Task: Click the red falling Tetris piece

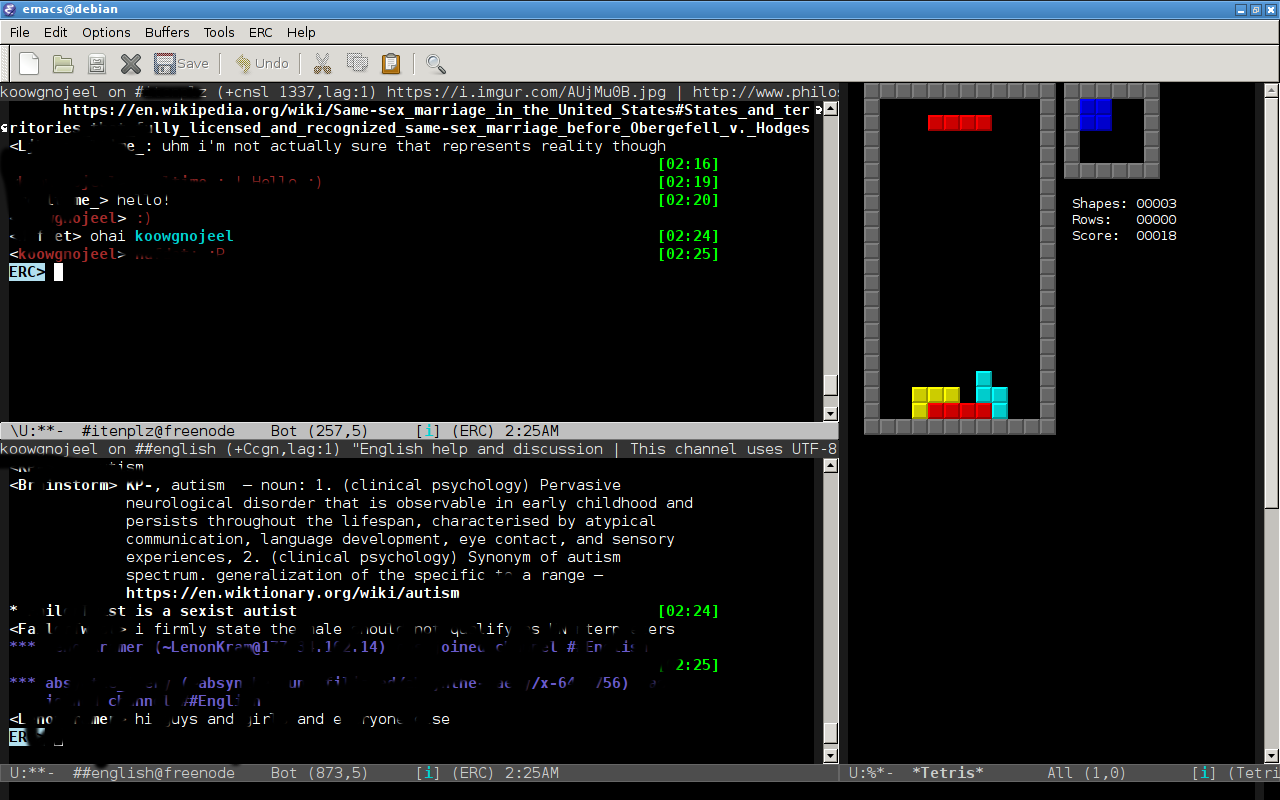Action: click(960, 123)
